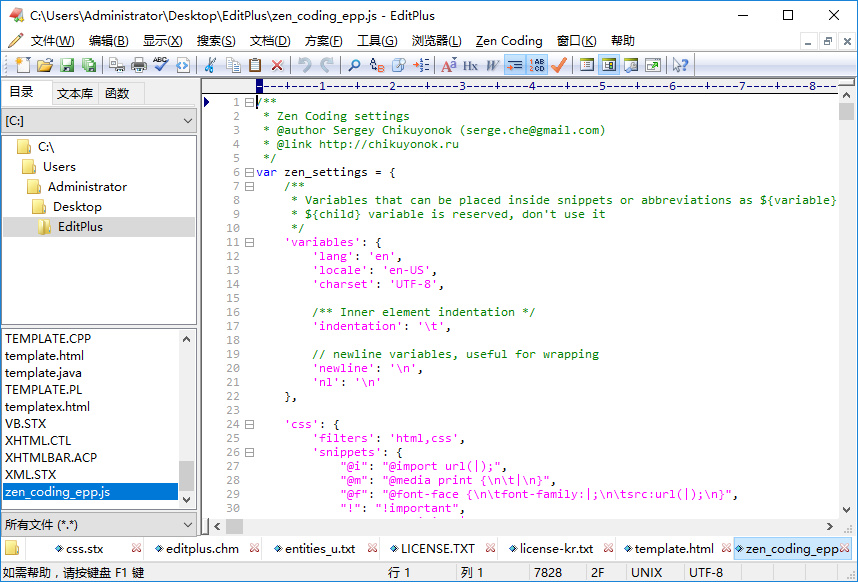Run the ABC spell check icon

(x=160, y=65)
